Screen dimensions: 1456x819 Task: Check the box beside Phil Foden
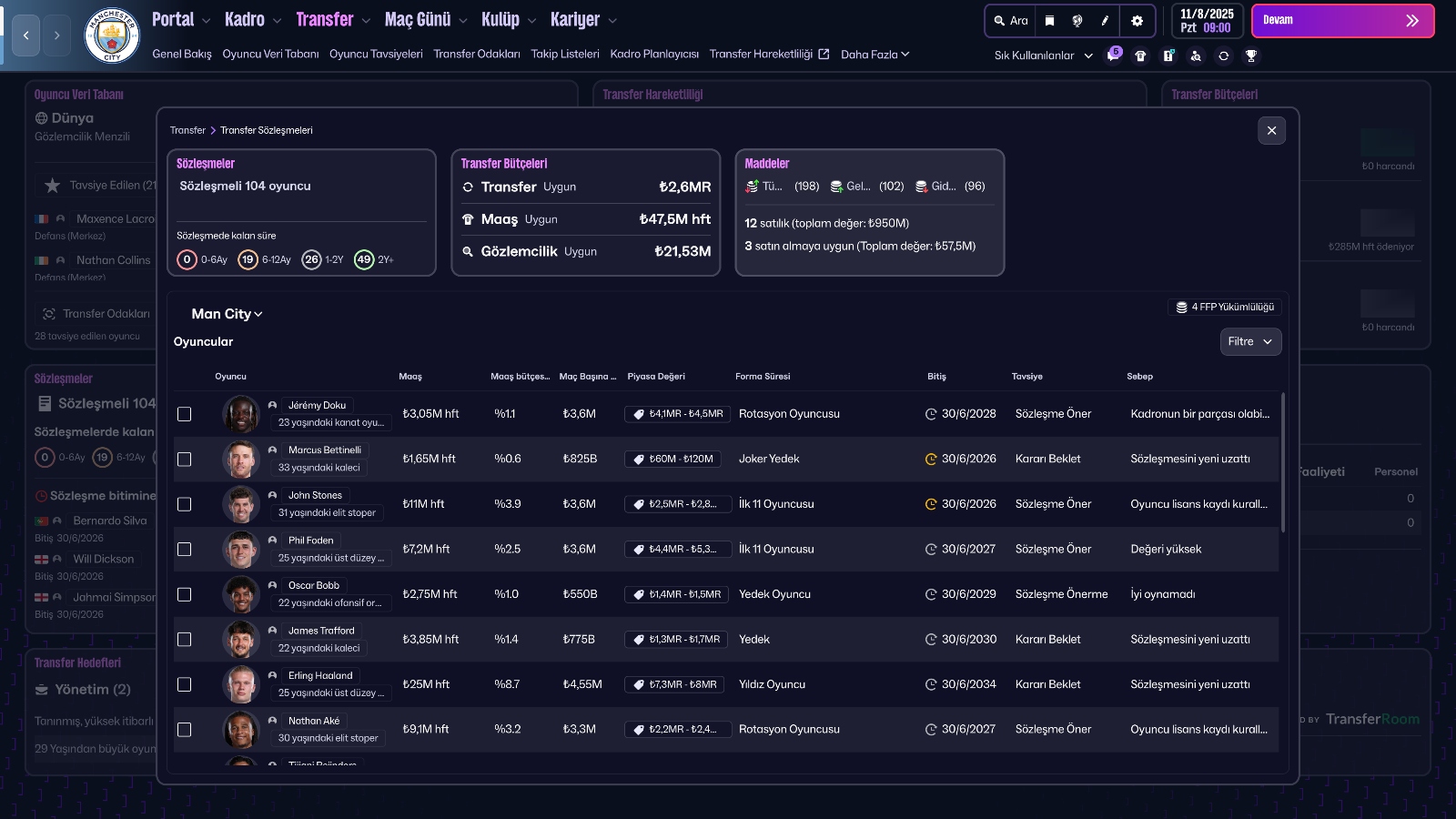pyautogui.click(x=185, y=550)
